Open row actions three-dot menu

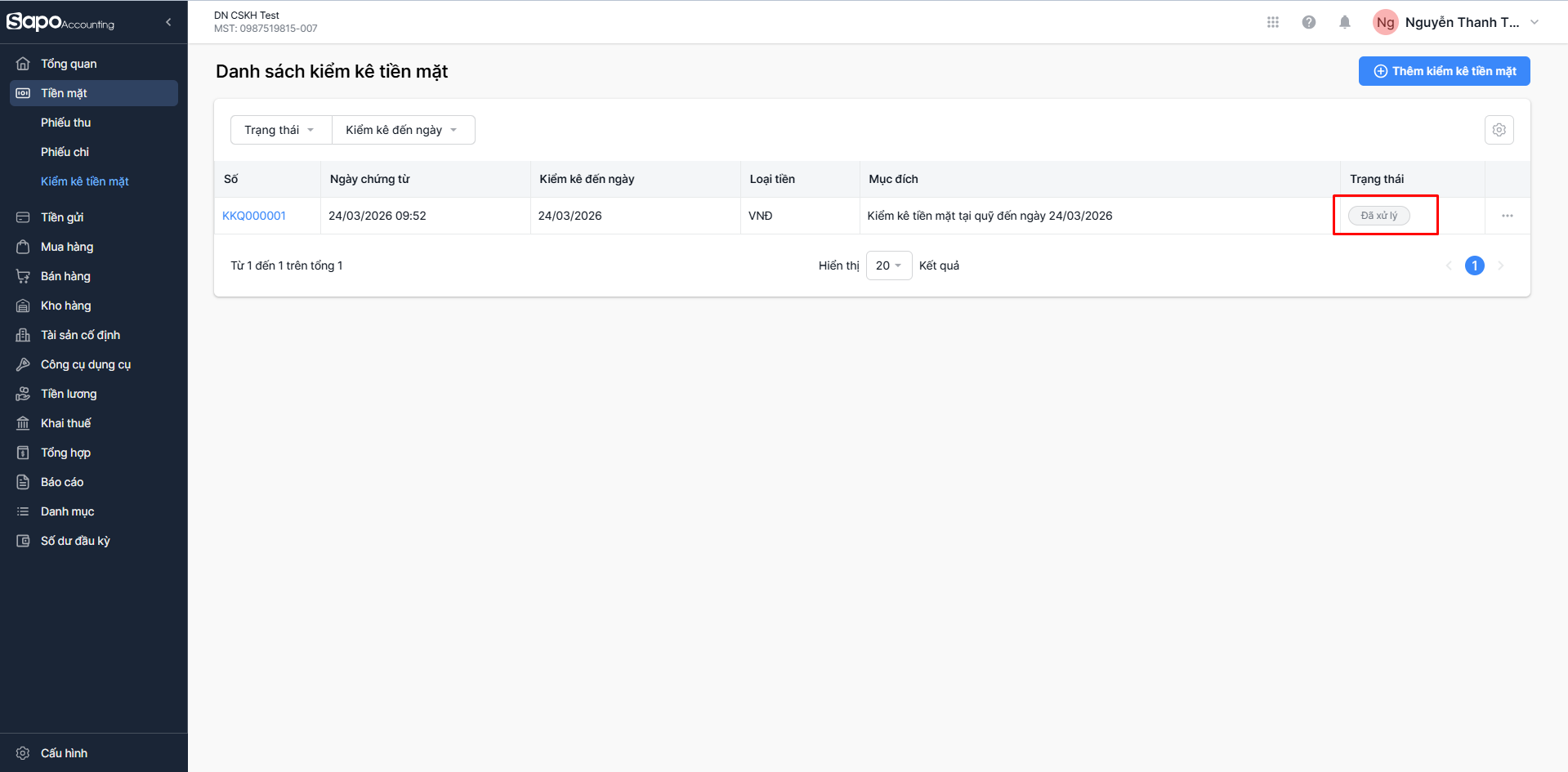coord(1508,216)
